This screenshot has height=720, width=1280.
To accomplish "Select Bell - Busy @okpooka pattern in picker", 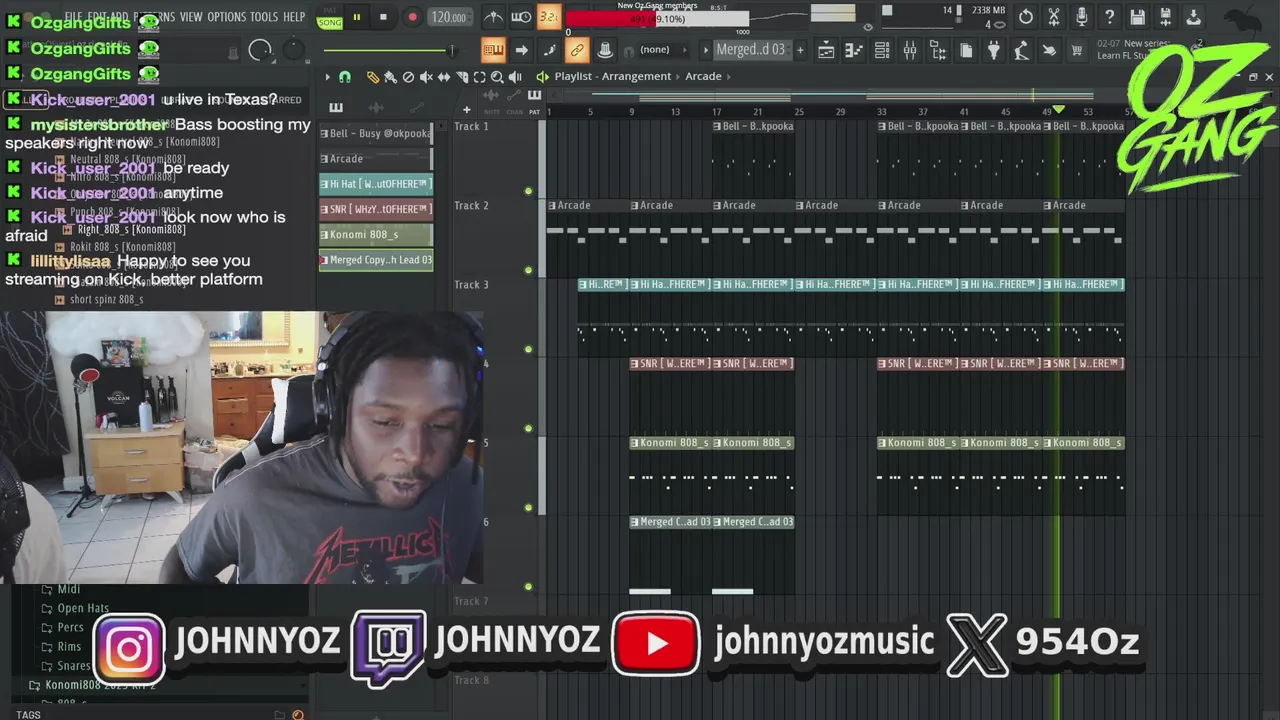I will [x=376, y=133].
